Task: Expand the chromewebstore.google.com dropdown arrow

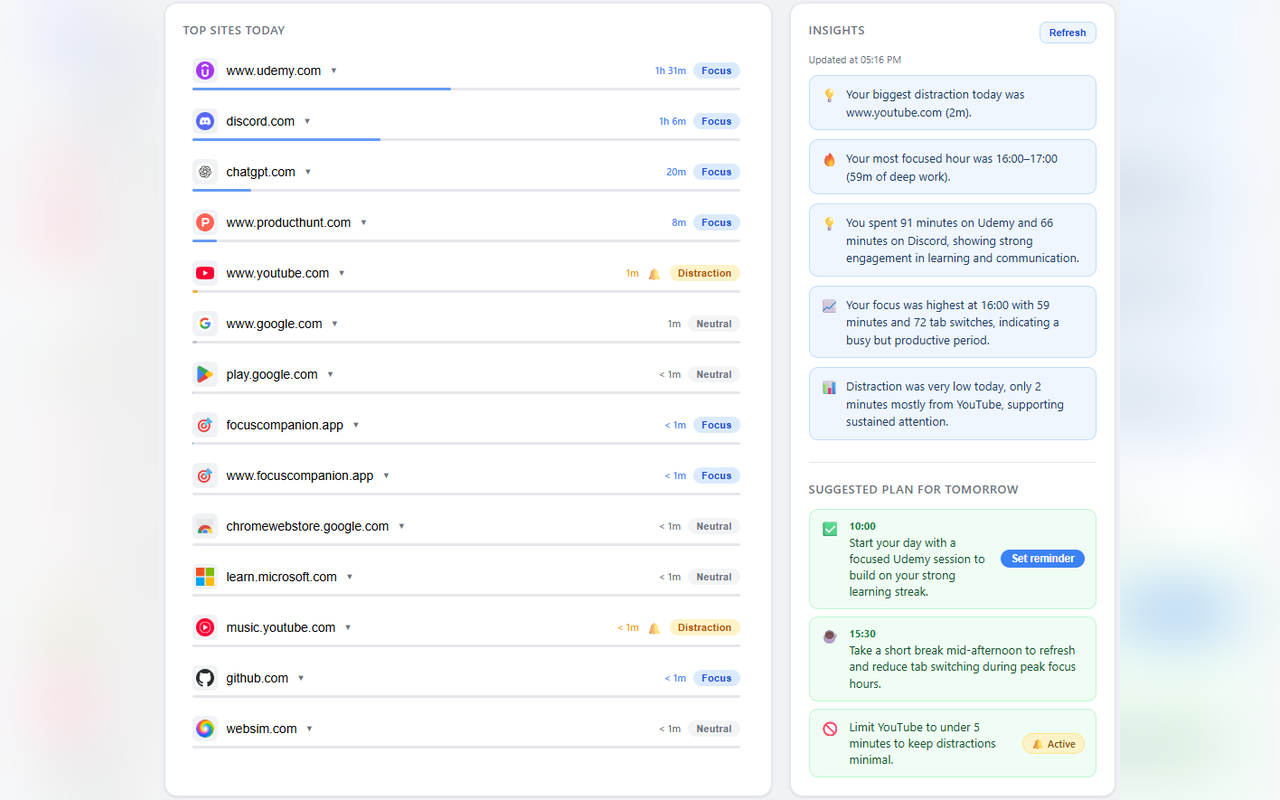Action: click(401, 526)
